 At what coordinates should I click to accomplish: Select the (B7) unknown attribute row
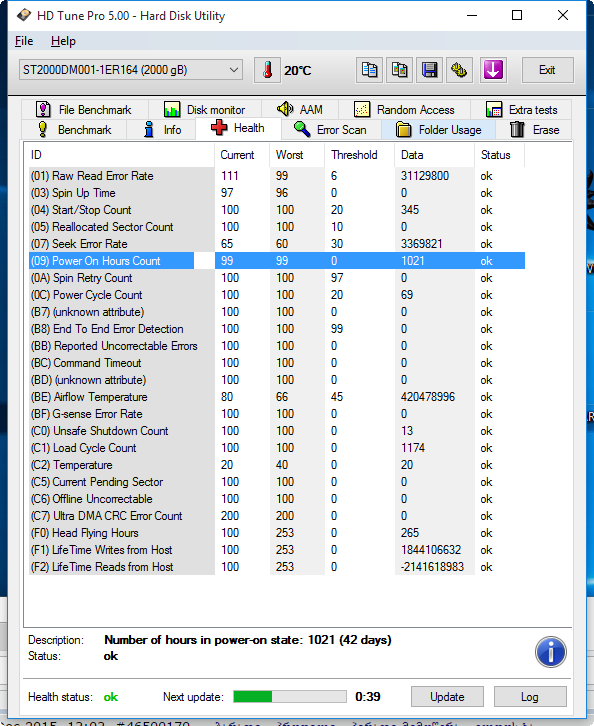tap(277, 312)
